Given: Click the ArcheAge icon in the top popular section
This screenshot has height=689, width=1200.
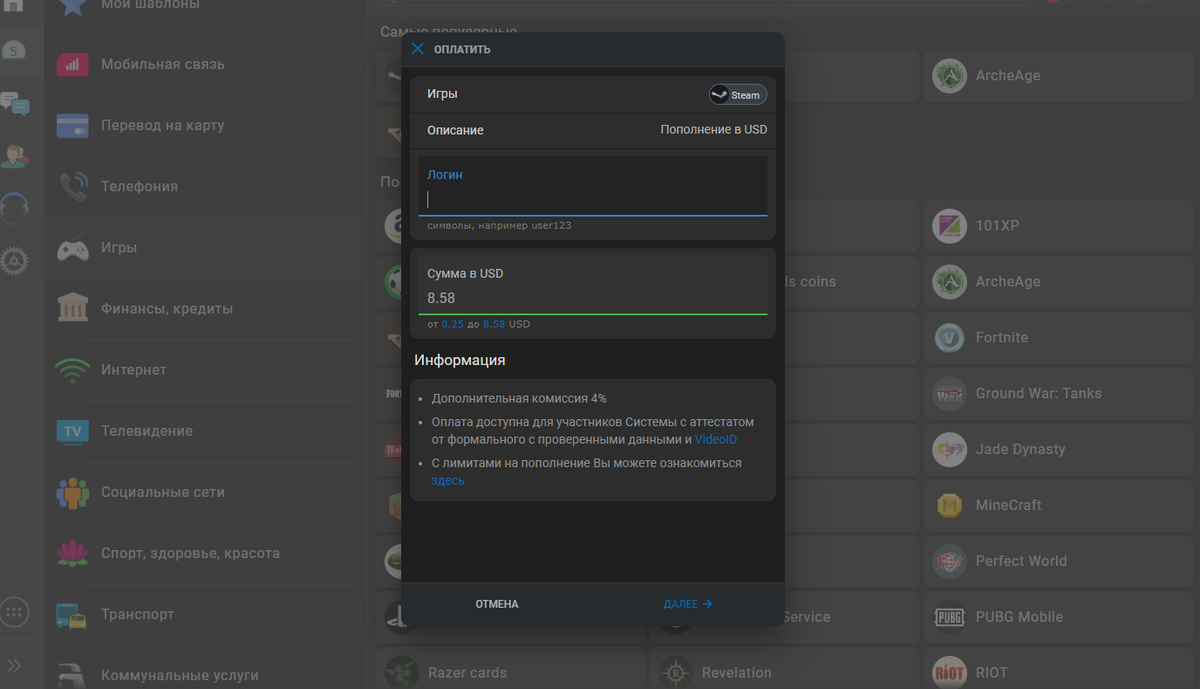Looking at the screenshot, I should point(949,76).
